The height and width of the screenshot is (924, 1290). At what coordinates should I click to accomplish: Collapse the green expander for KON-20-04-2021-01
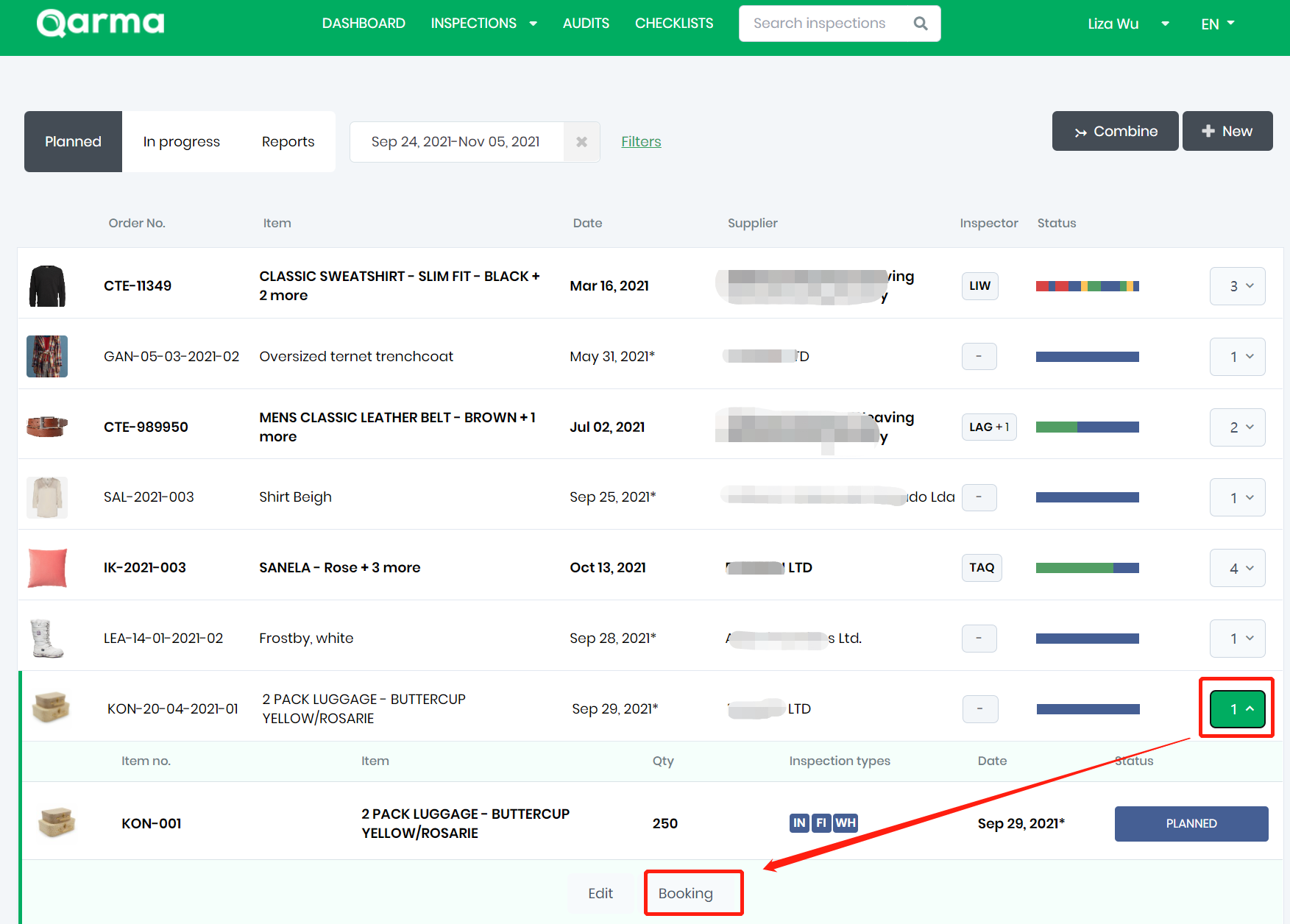(x=1238, y=709)
